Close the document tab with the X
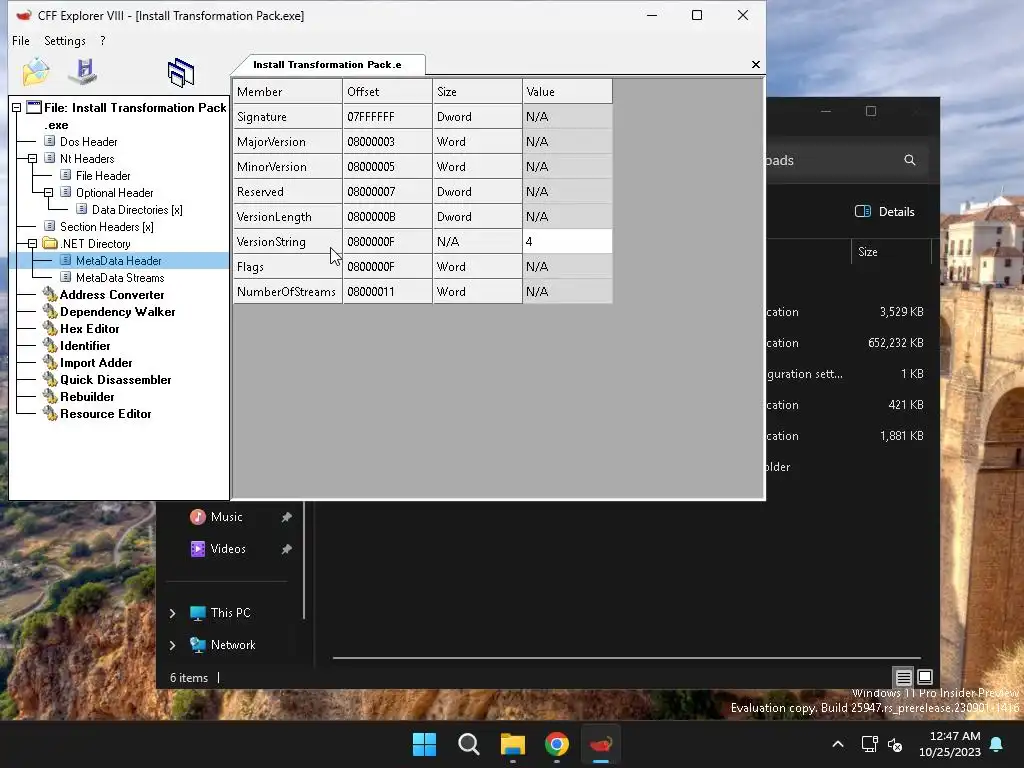 756,64
